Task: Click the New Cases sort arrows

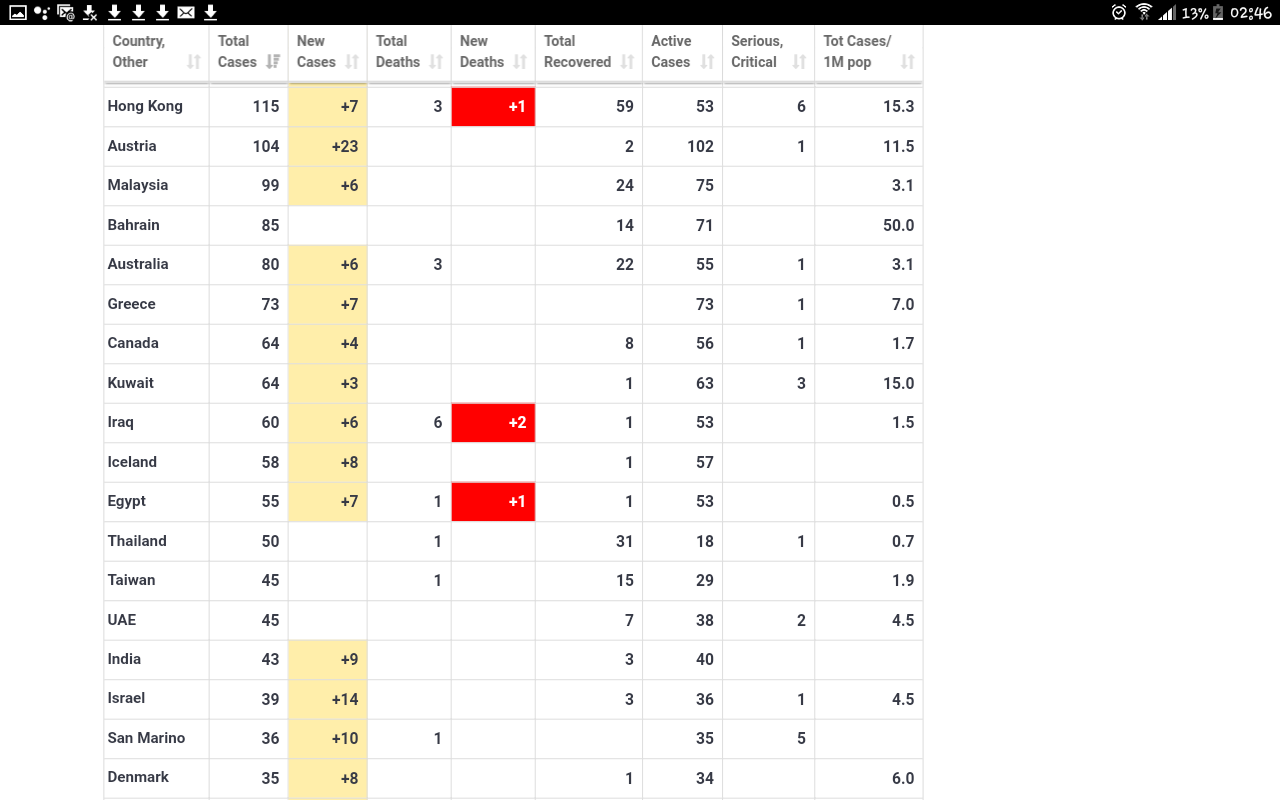Action: (x=352, y=62)
